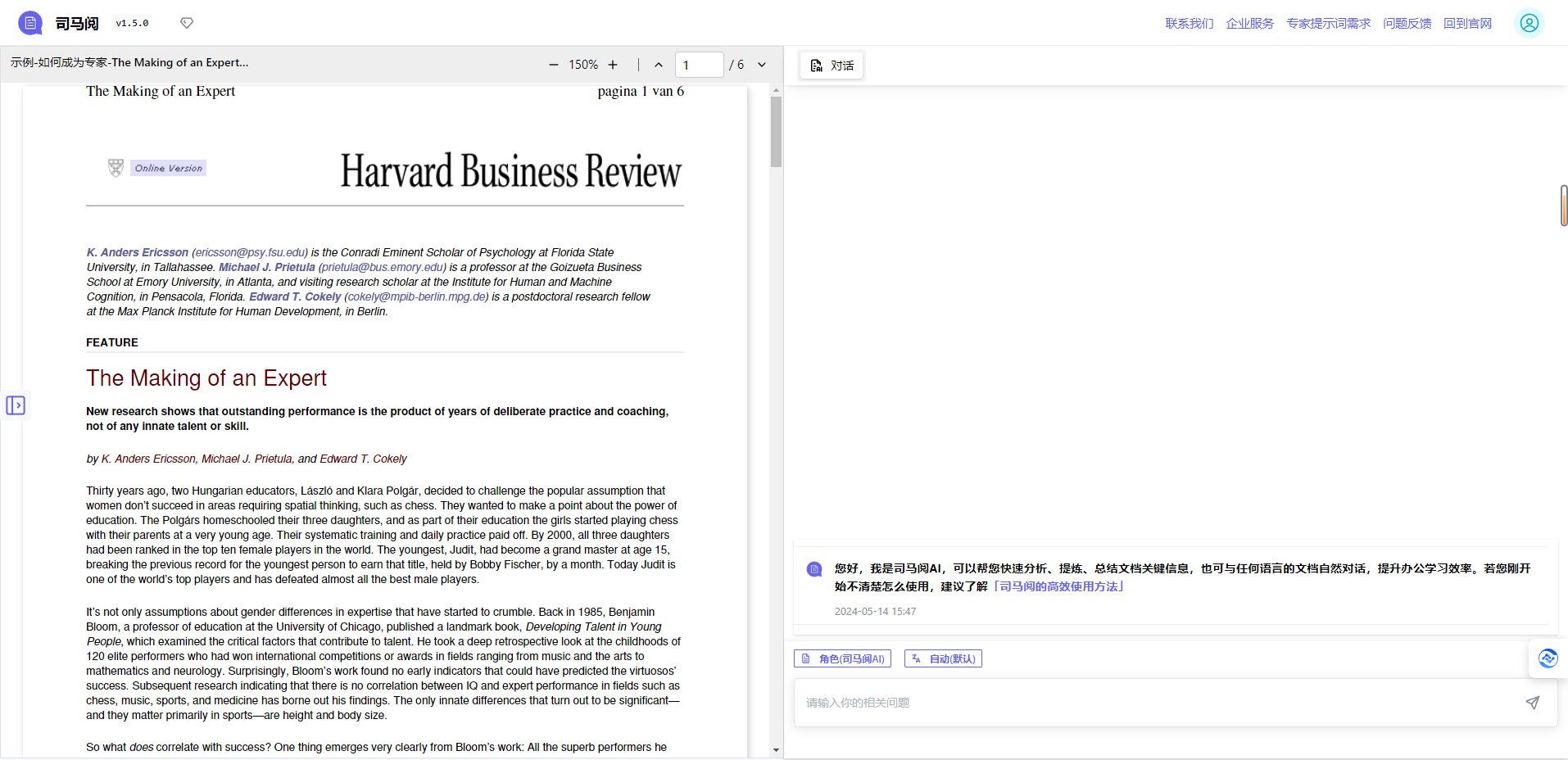
Task: Click the 回到官网 link
Action: pyautogui.click(x=1467, y=23)
